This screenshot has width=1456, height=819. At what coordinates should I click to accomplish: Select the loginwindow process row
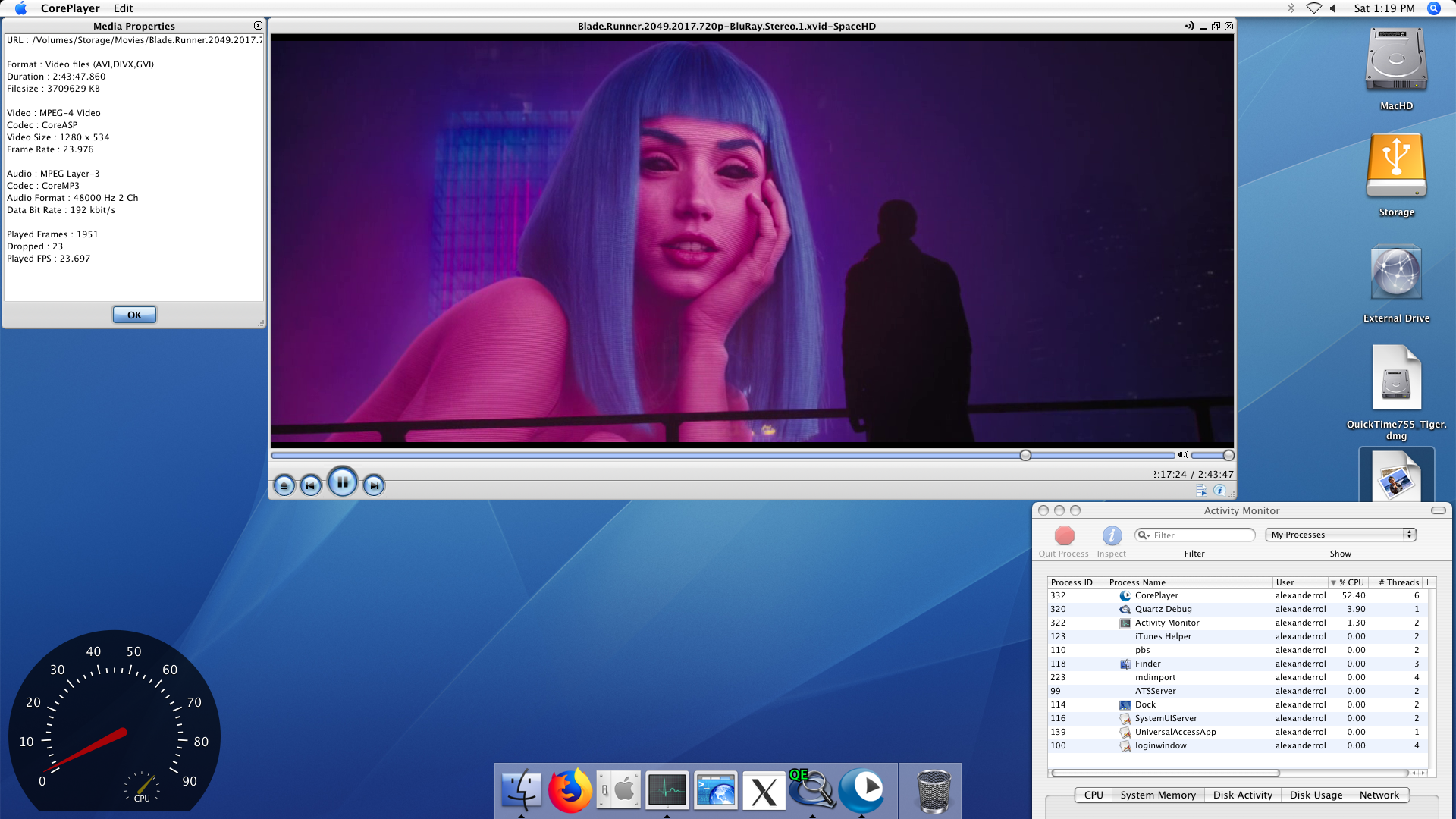click(1237, 745)
